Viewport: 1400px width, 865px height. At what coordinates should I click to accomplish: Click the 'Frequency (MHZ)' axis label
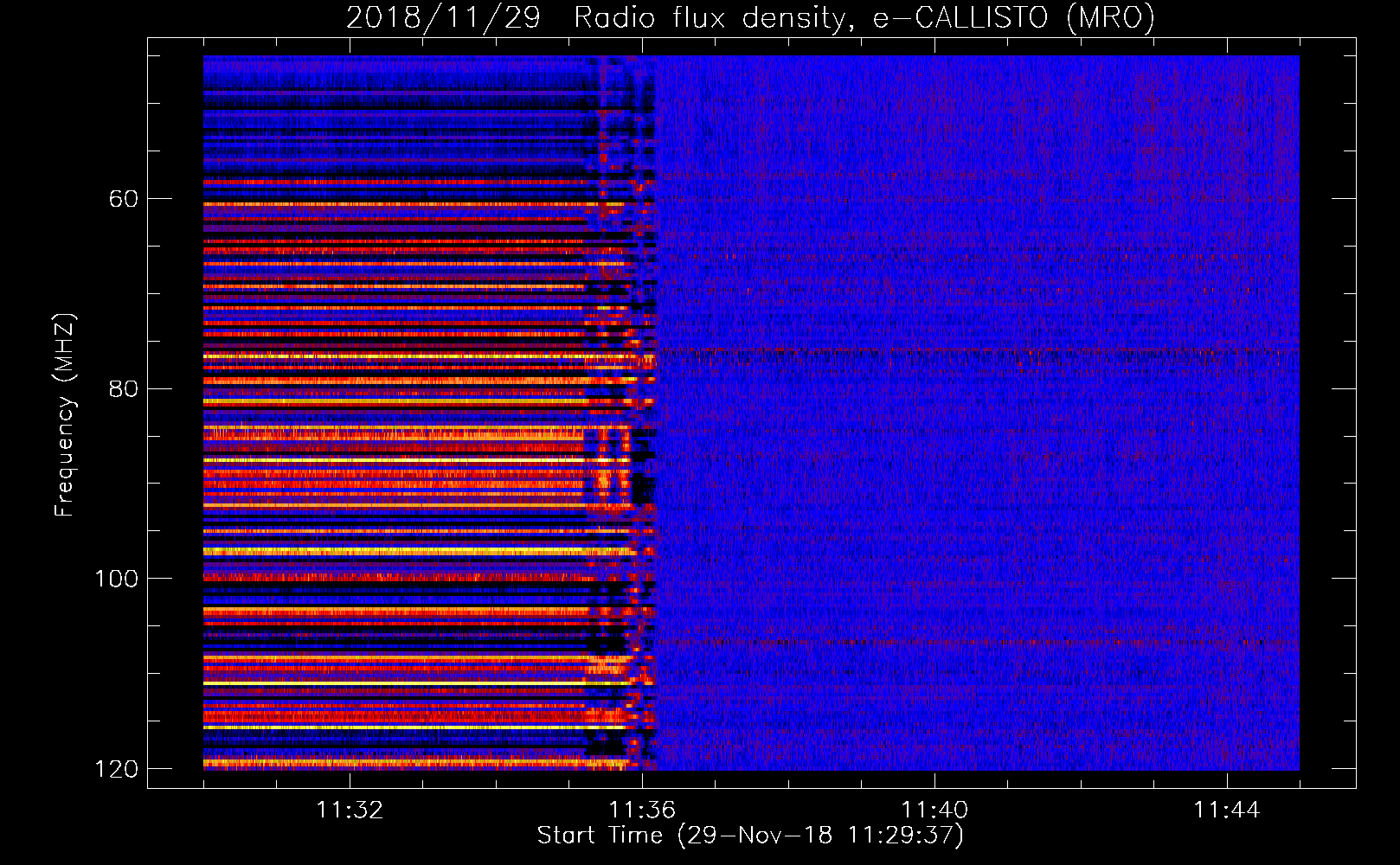[x=65, y=414]
